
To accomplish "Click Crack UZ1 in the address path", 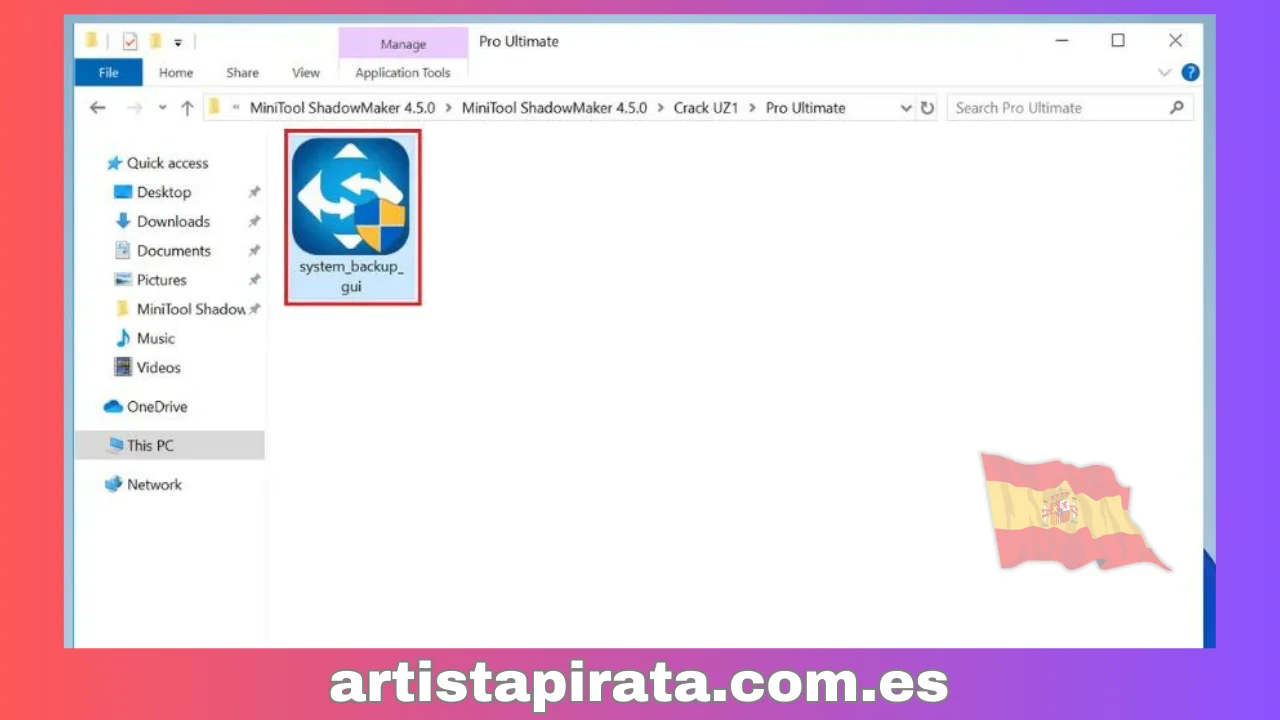I will 706,108.
